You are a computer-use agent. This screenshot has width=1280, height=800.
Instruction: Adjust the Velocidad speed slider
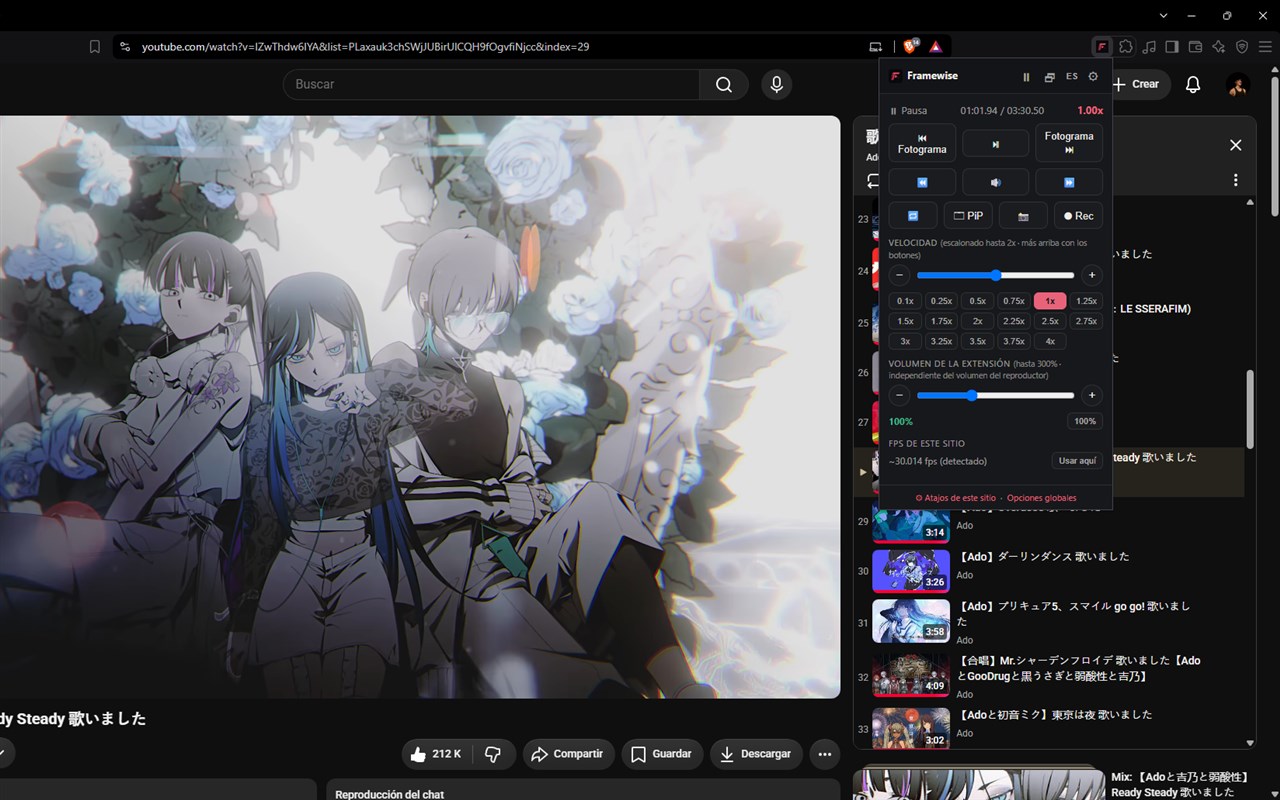996,275
